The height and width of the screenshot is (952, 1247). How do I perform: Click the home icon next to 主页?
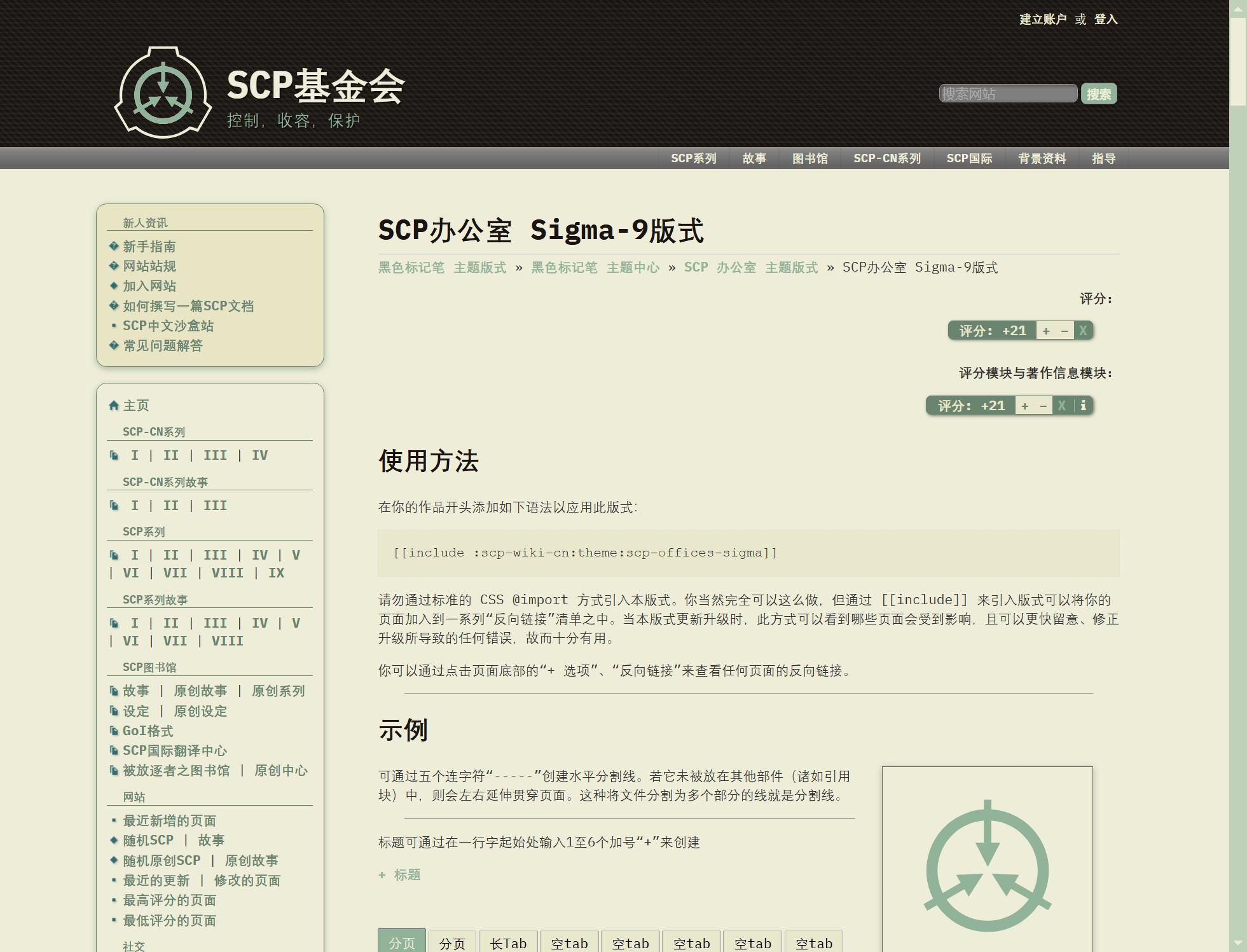[x=114, y=406]
